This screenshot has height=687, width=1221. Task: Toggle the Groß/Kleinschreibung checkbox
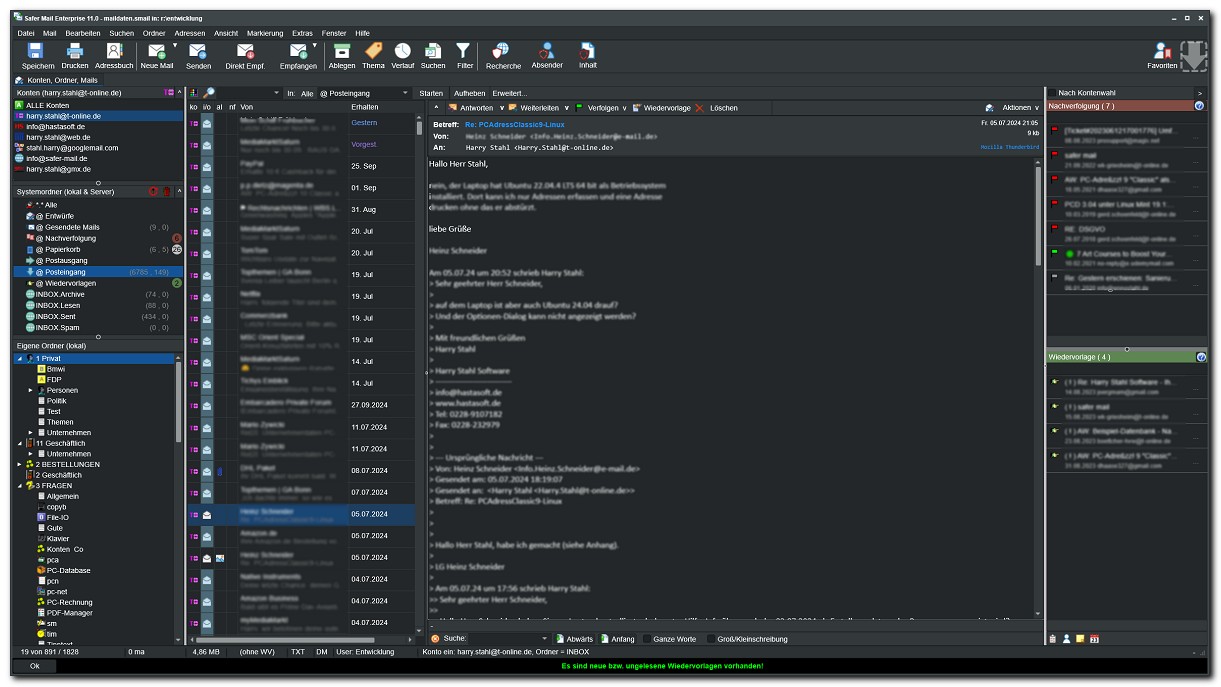coord(711,639)
